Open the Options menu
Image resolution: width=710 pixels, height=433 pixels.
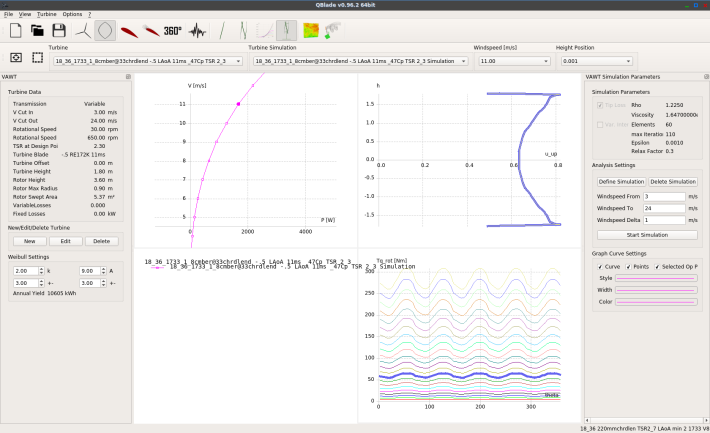72,14
